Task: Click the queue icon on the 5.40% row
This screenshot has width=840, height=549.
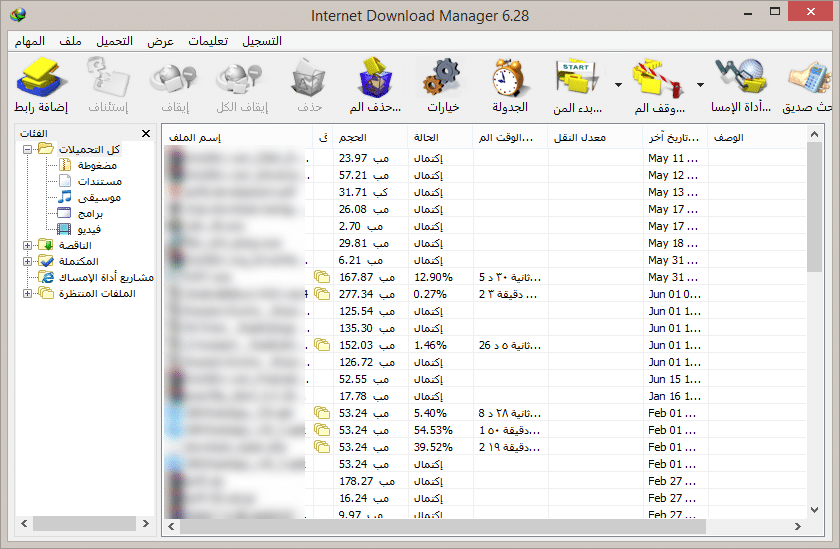Action: coord(322,413)
